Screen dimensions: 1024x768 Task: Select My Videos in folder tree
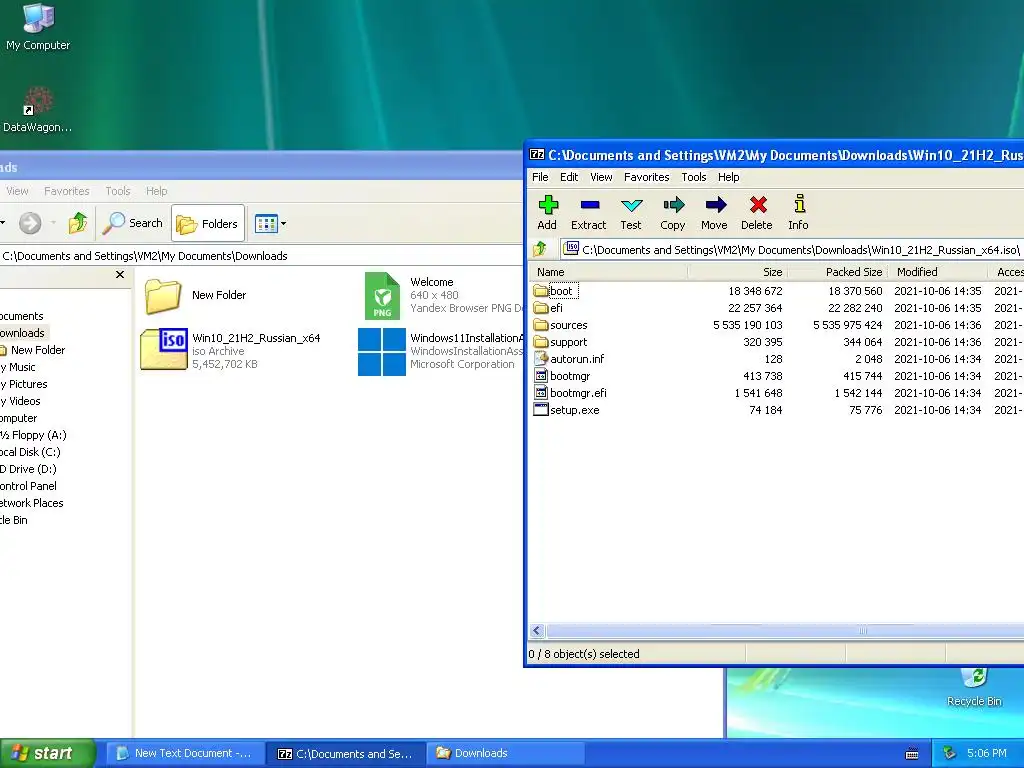(x=21, y=401)
